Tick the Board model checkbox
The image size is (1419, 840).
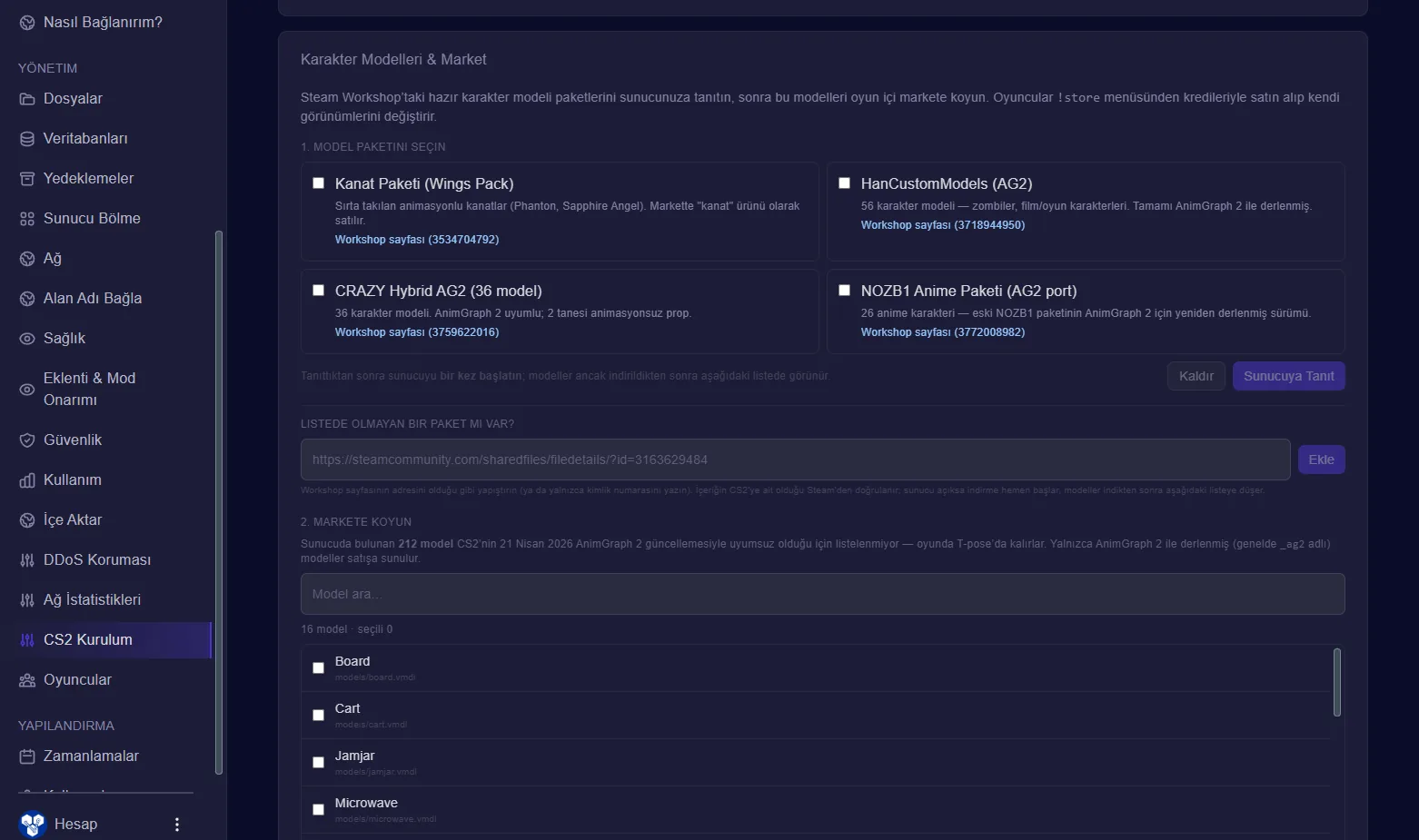318,668
